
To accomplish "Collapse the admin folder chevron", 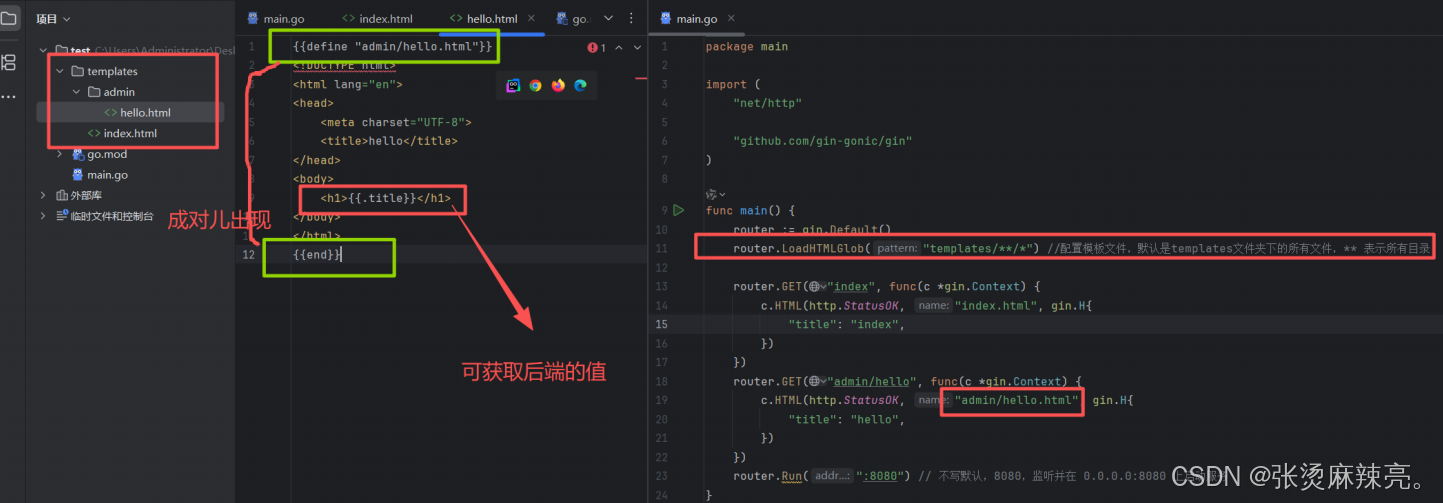I will (x=77, y=92).
